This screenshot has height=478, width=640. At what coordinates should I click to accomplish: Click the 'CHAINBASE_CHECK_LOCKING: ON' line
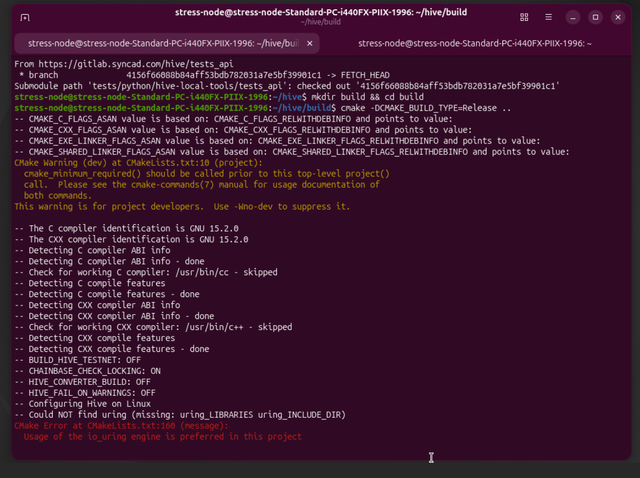pyautogui.click(x=88, y=371)
